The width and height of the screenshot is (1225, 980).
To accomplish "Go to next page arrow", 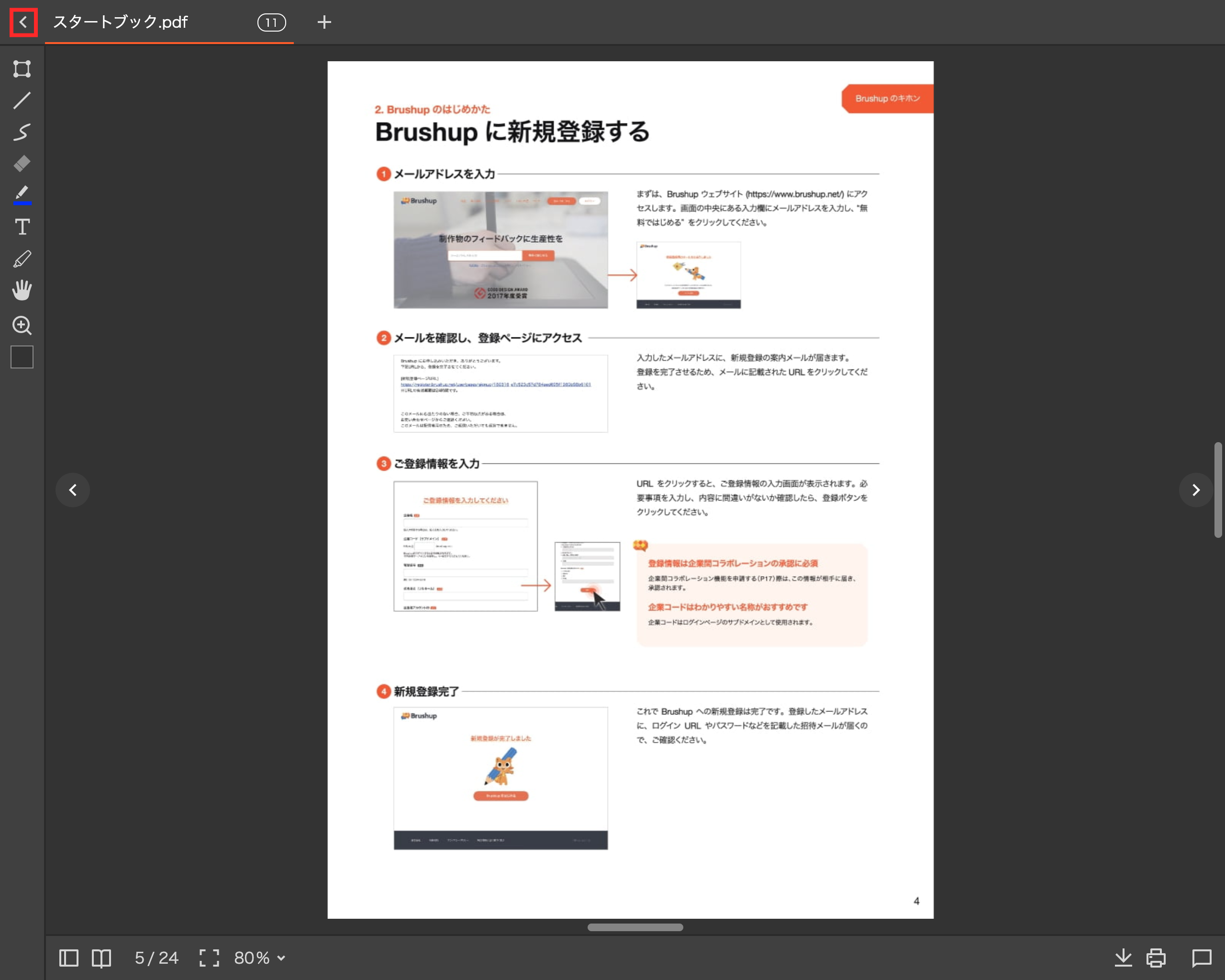I will coord(1195,490).
